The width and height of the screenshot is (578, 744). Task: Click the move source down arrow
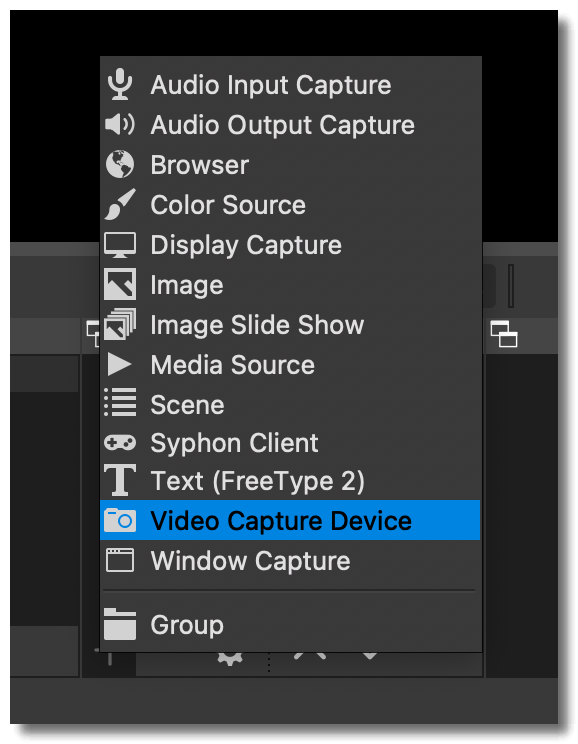[x=370, y=656]
